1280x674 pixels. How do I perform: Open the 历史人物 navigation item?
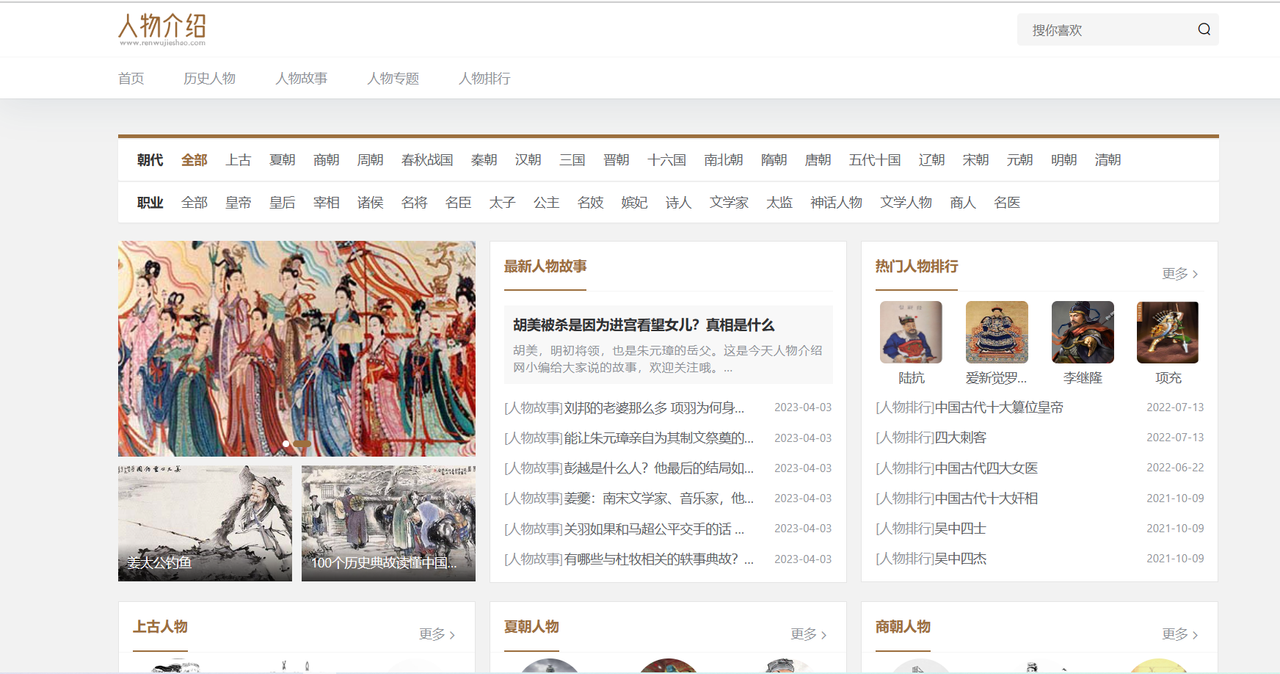(209, 78)
